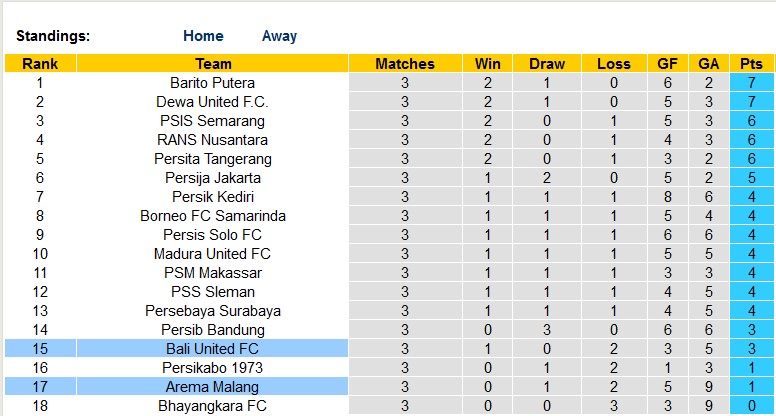The width and height of the screenshot is (776, 416).
Task: Click the Matches column header
Action: point(405,63)
